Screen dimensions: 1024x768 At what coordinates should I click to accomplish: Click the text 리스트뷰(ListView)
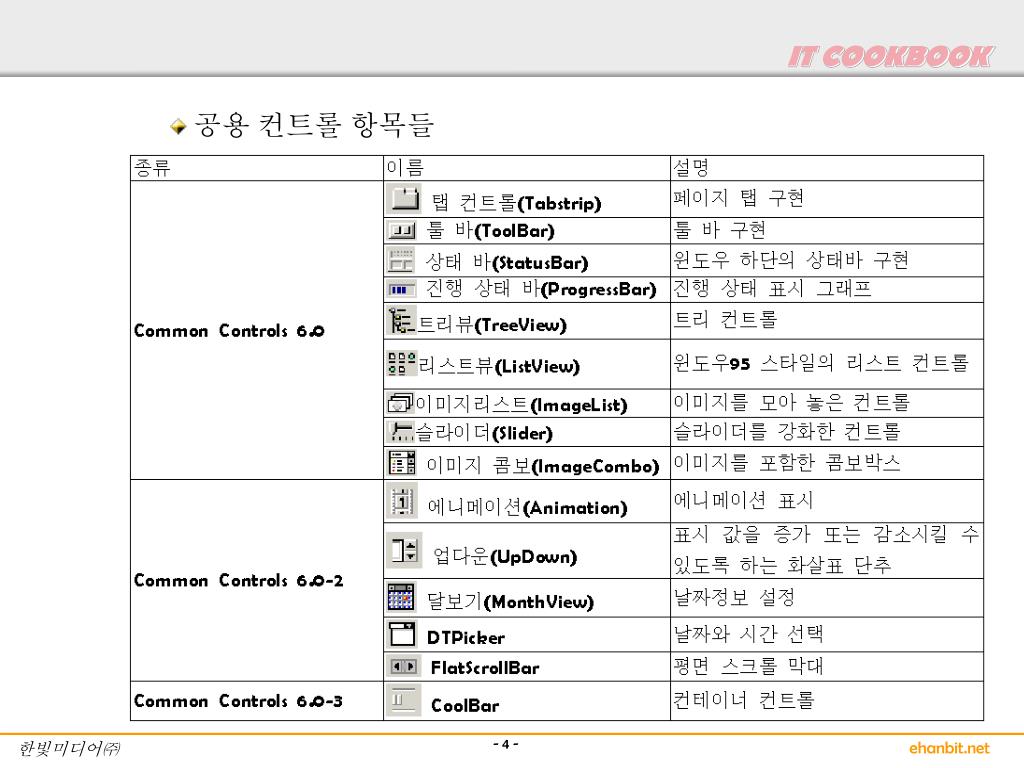click(x=499, y=365)
